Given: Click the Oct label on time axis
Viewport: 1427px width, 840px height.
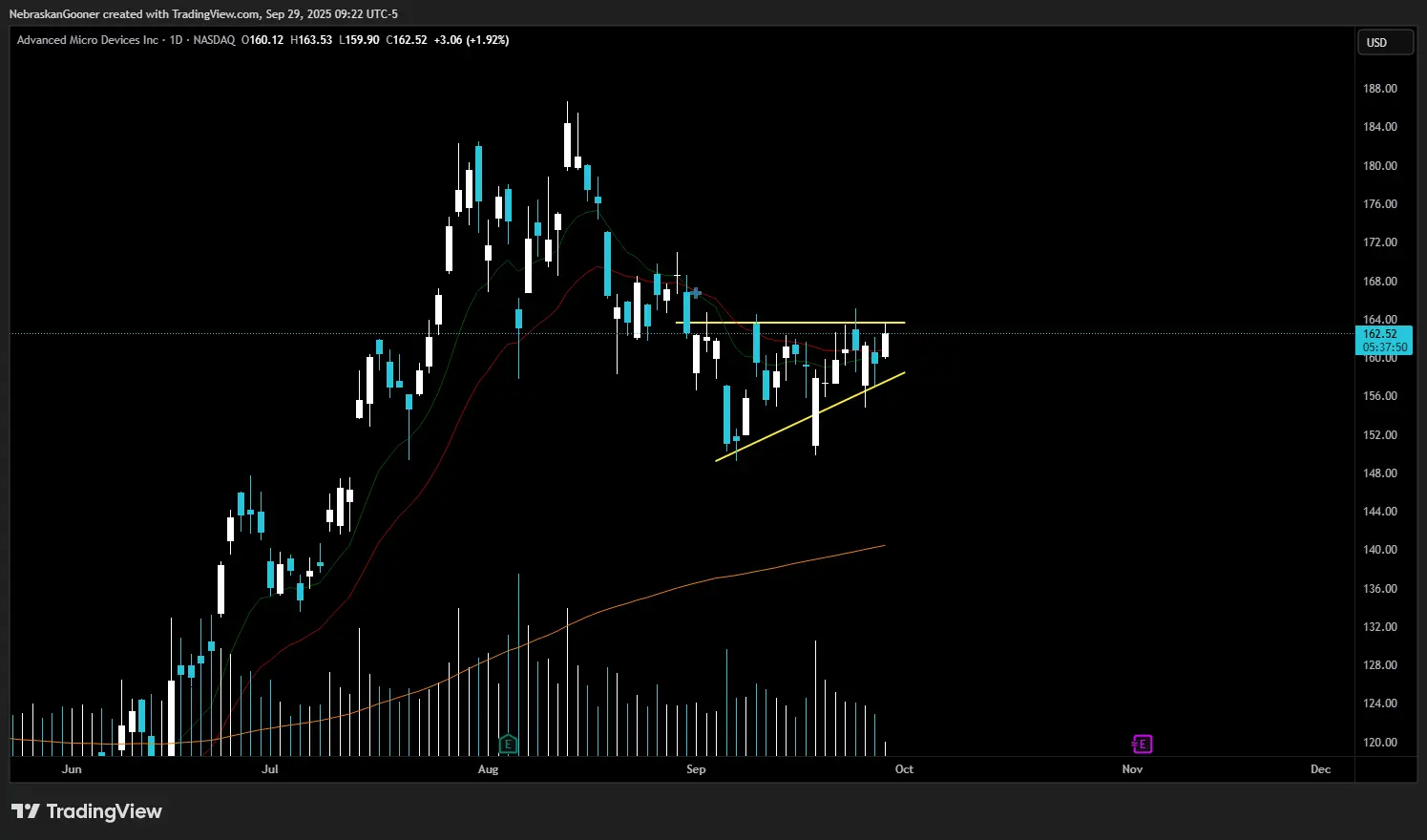Looking at the screenshot, I should (x=904, y=769).
